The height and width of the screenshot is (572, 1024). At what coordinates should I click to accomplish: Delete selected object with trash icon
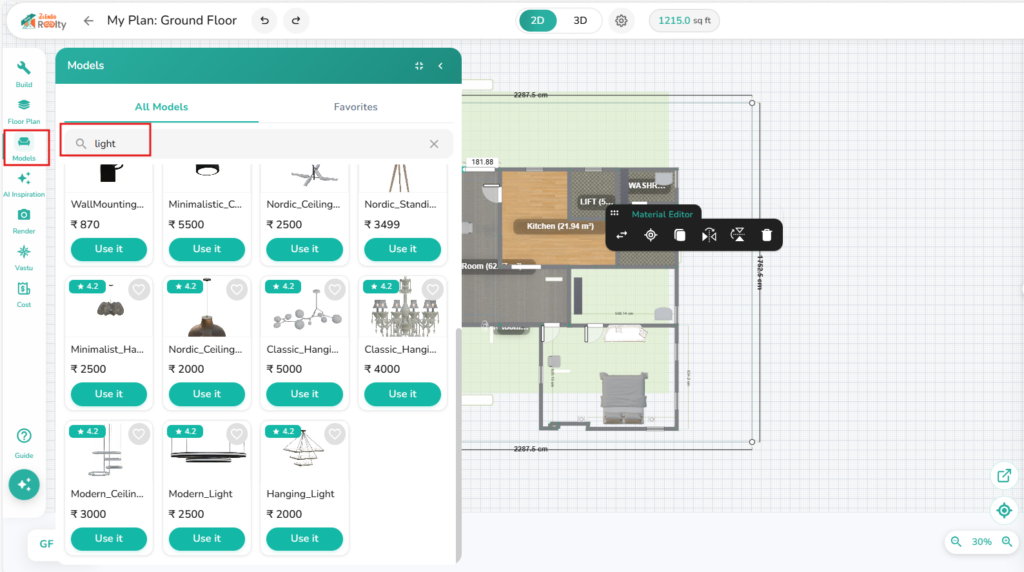766,235
